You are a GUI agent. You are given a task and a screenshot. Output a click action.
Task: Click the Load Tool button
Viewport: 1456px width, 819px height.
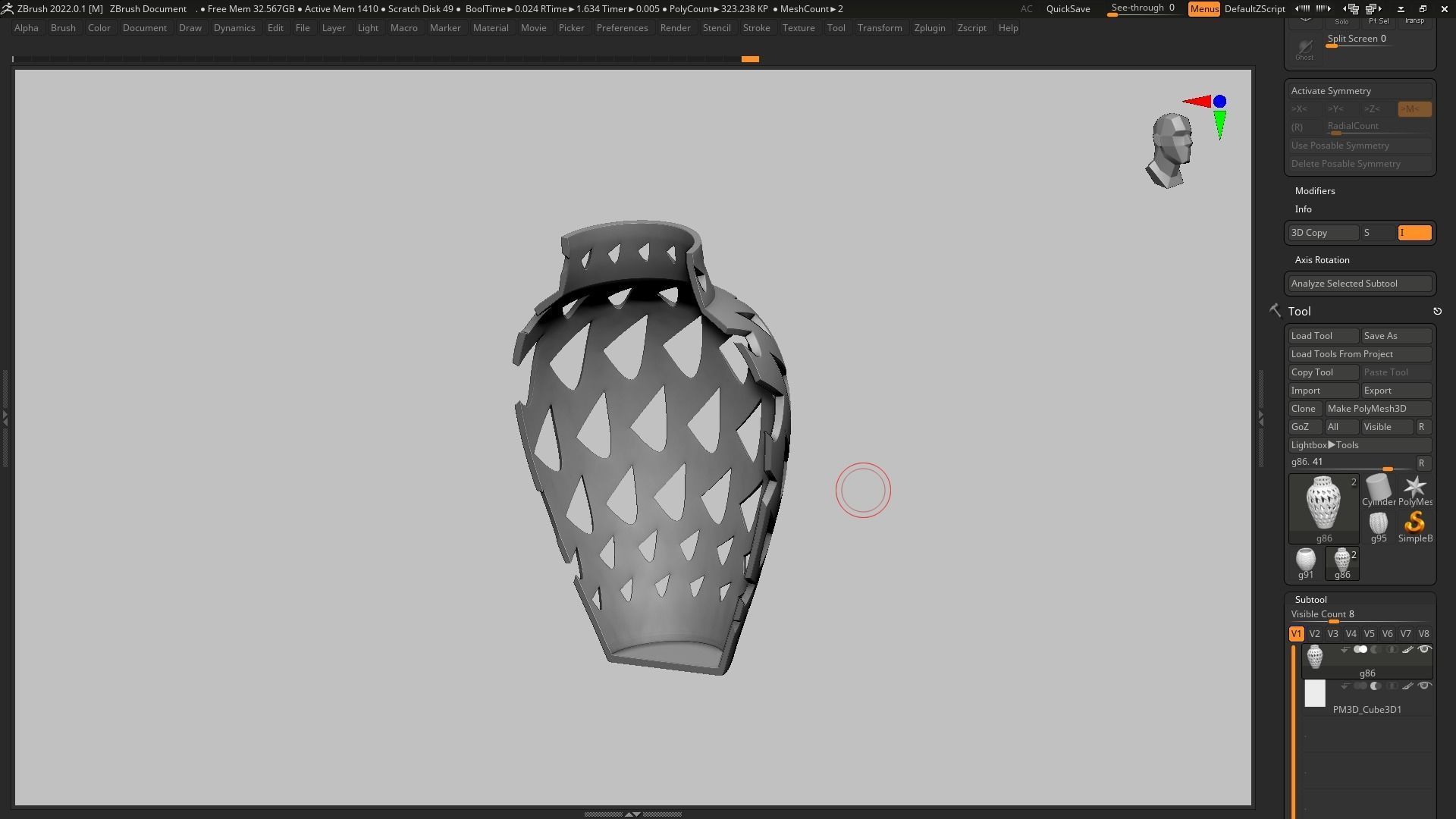point(1323,336)
